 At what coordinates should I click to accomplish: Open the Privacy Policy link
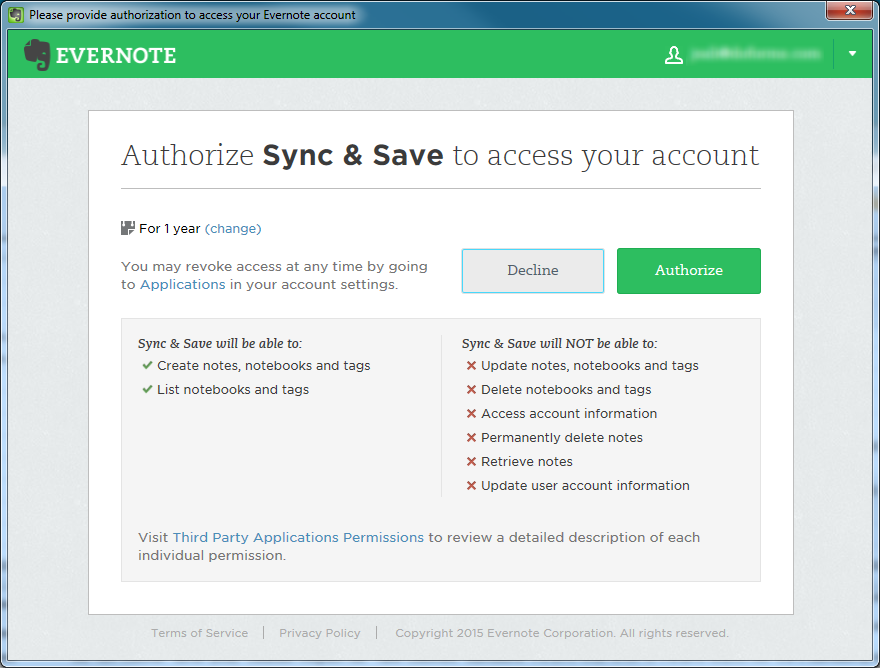click(x=320, y=633)
